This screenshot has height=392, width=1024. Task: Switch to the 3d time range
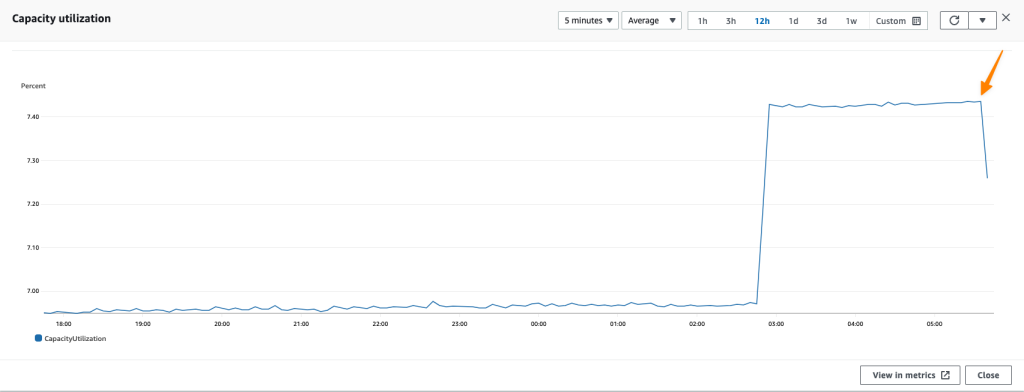tap(822, 20)
